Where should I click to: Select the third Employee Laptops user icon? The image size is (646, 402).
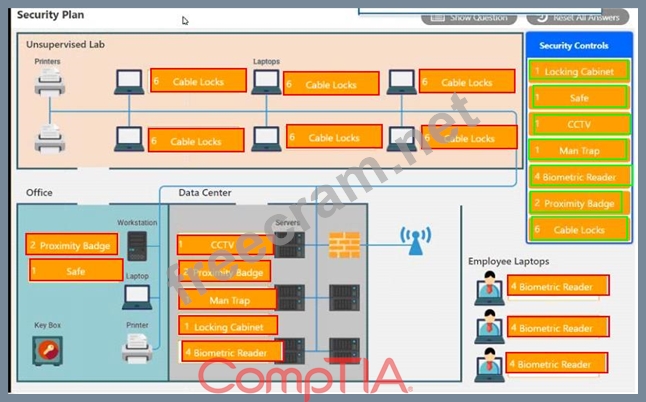[x=489, y=365]
